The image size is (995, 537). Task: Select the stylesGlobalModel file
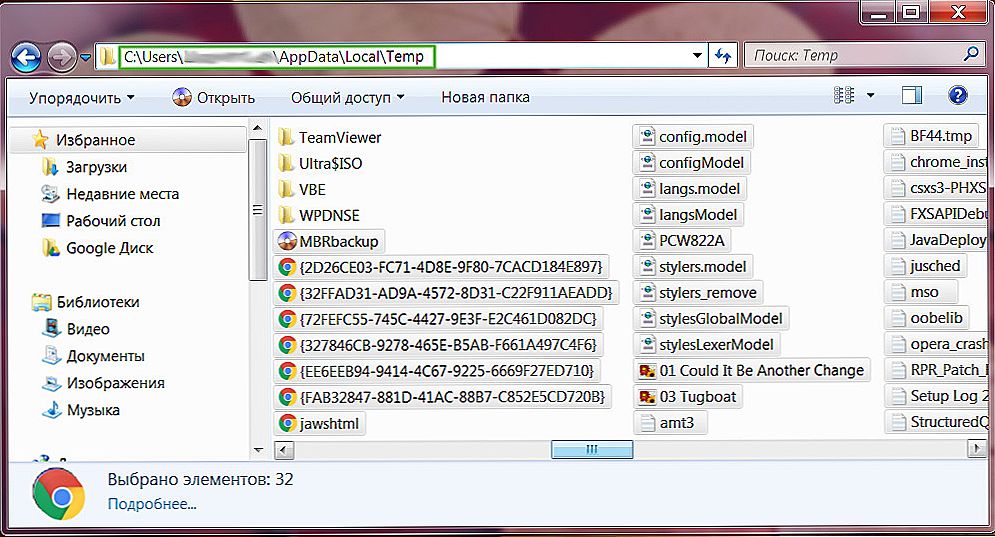point(711,319)
